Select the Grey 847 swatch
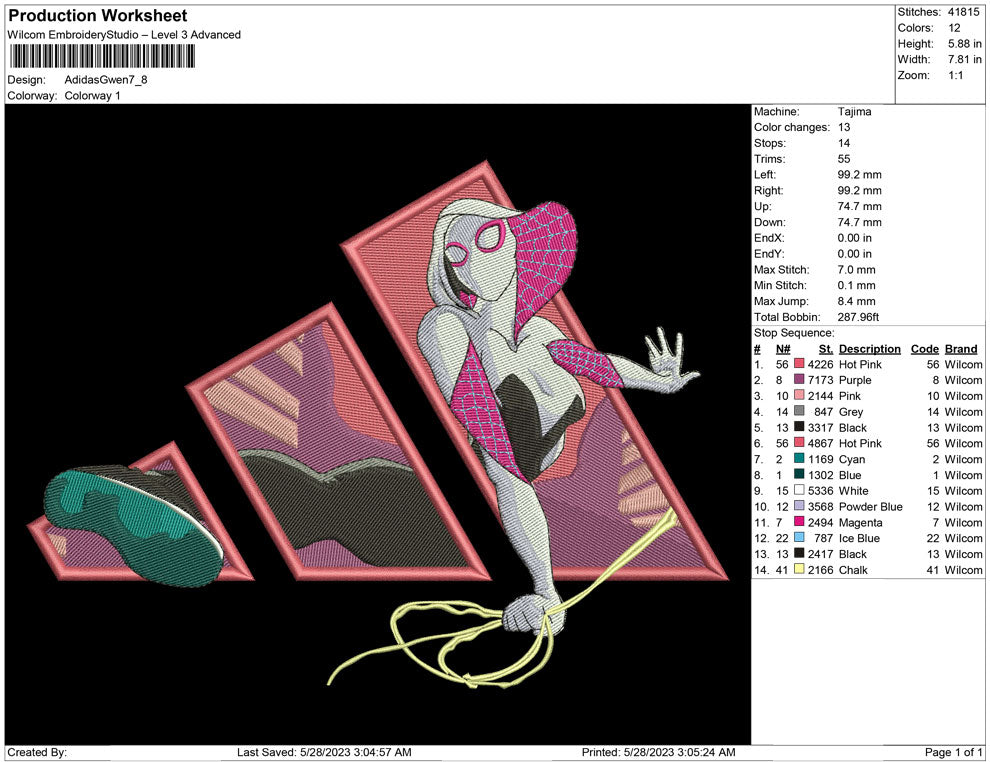Screen dimensions: 990x762 pos(799,411)
